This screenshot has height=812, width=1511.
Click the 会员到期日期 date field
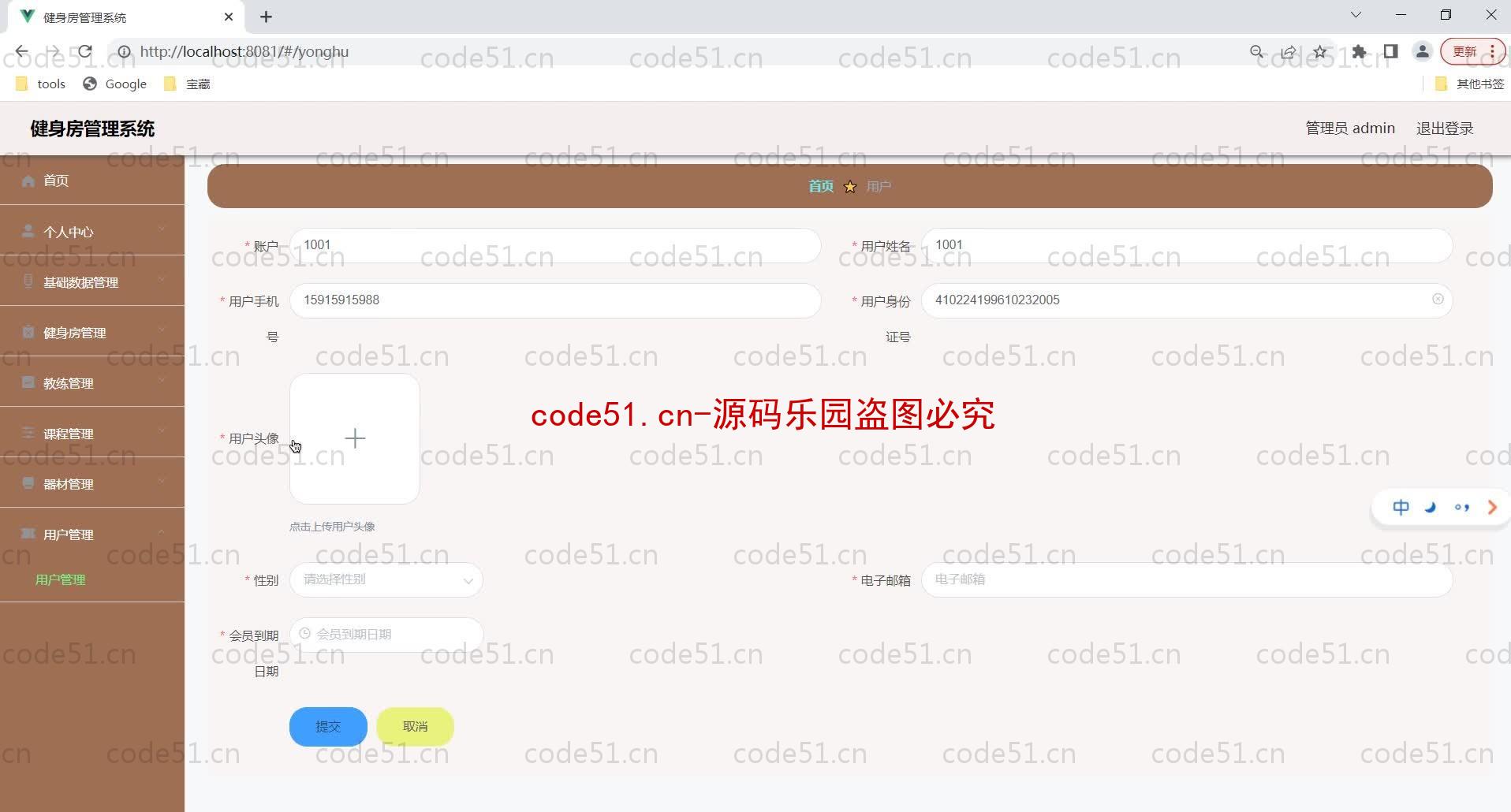[x=386, y=635]
